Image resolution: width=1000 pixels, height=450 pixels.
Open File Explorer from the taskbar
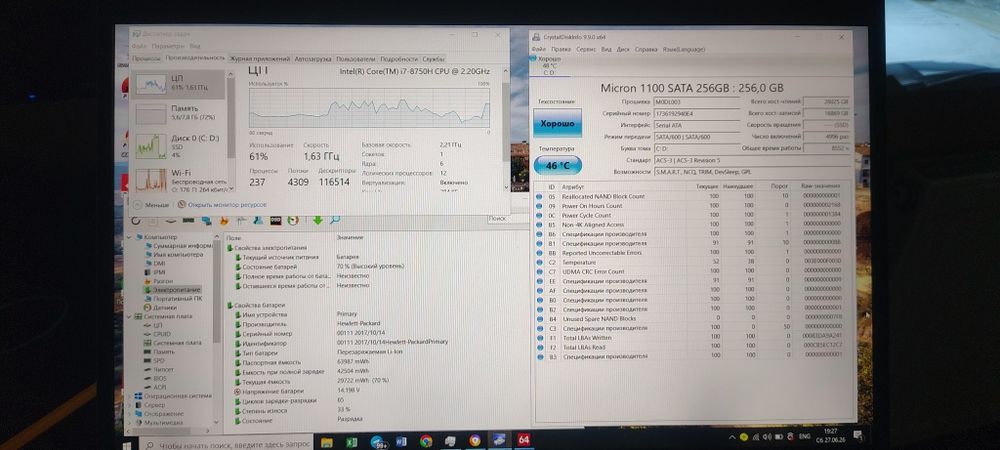327,441
